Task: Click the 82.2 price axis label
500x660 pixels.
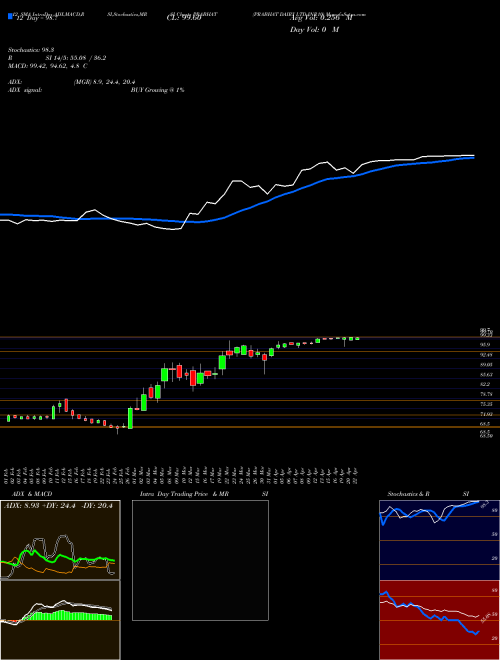Action: [485, 384]
